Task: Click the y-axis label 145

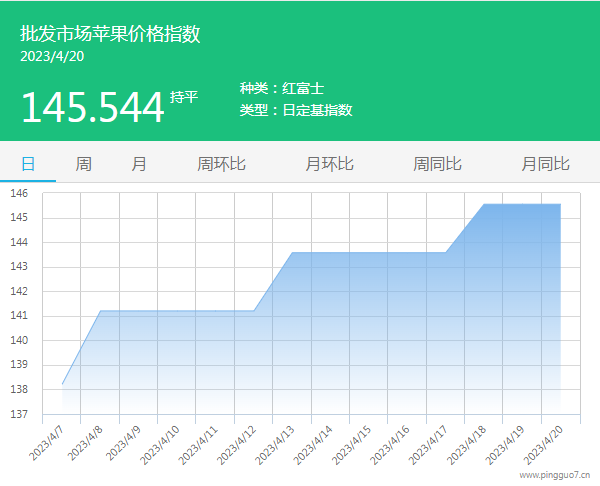Action: (19, 217)
